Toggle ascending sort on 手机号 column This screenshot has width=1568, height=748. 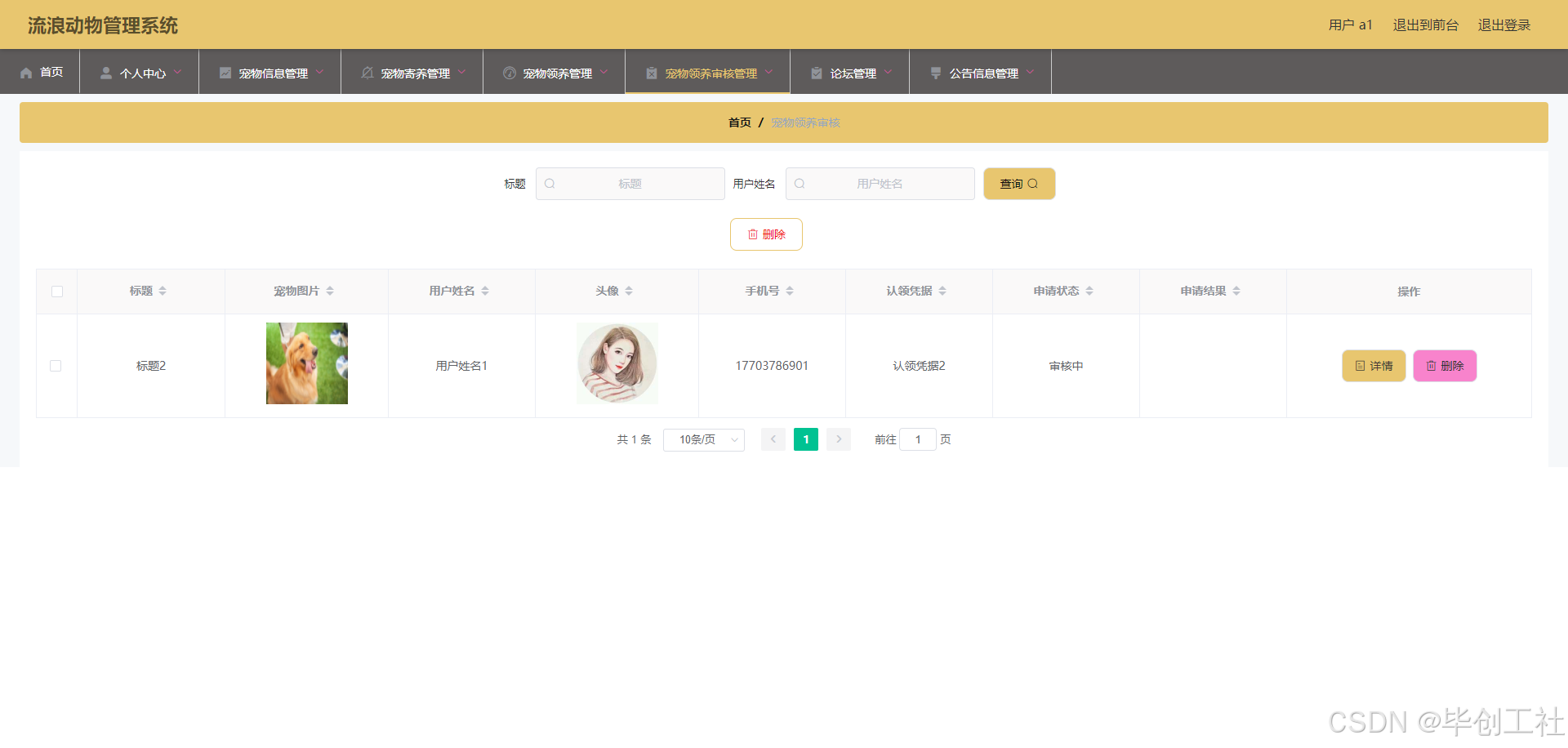pos(790,286)
